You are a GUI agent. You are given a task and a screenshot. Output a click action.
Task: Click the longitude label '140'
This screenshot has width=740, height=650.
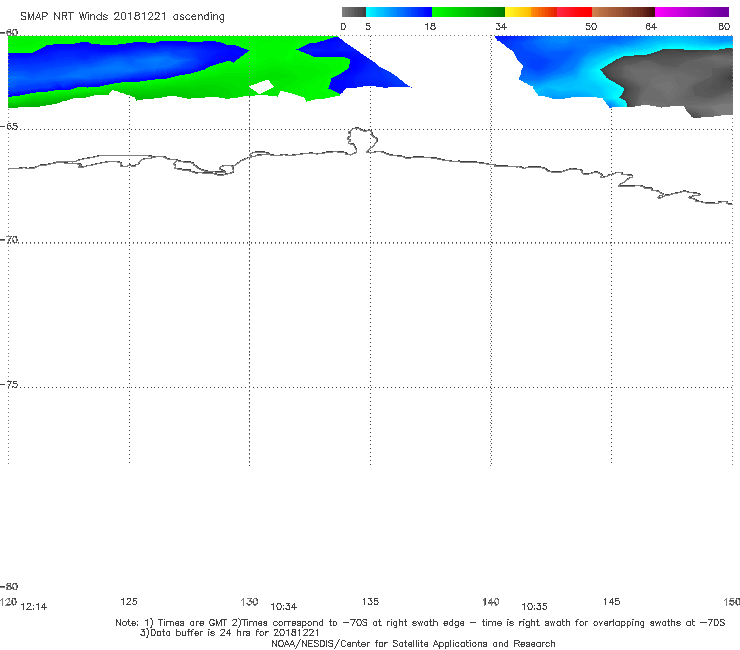point(491,601)
